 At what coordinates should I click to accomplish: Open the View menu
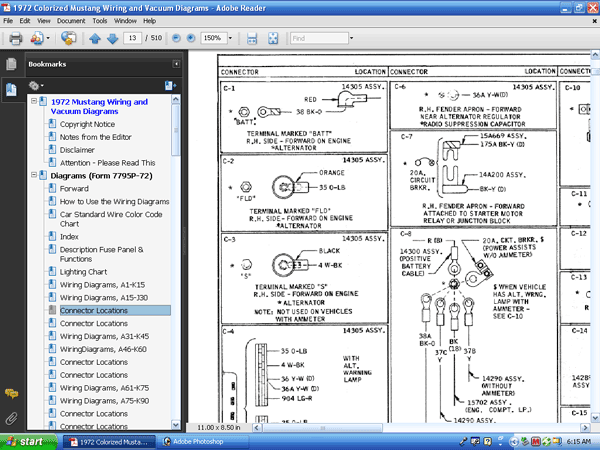(44, 21)
